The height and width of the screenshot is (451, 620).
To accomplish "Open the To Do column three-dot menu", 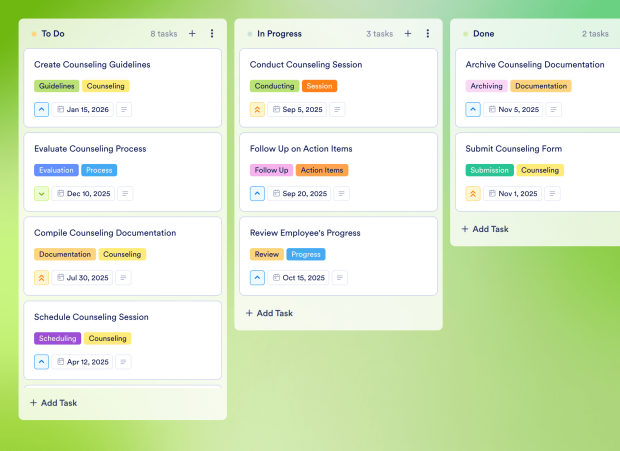I will 212,33.
